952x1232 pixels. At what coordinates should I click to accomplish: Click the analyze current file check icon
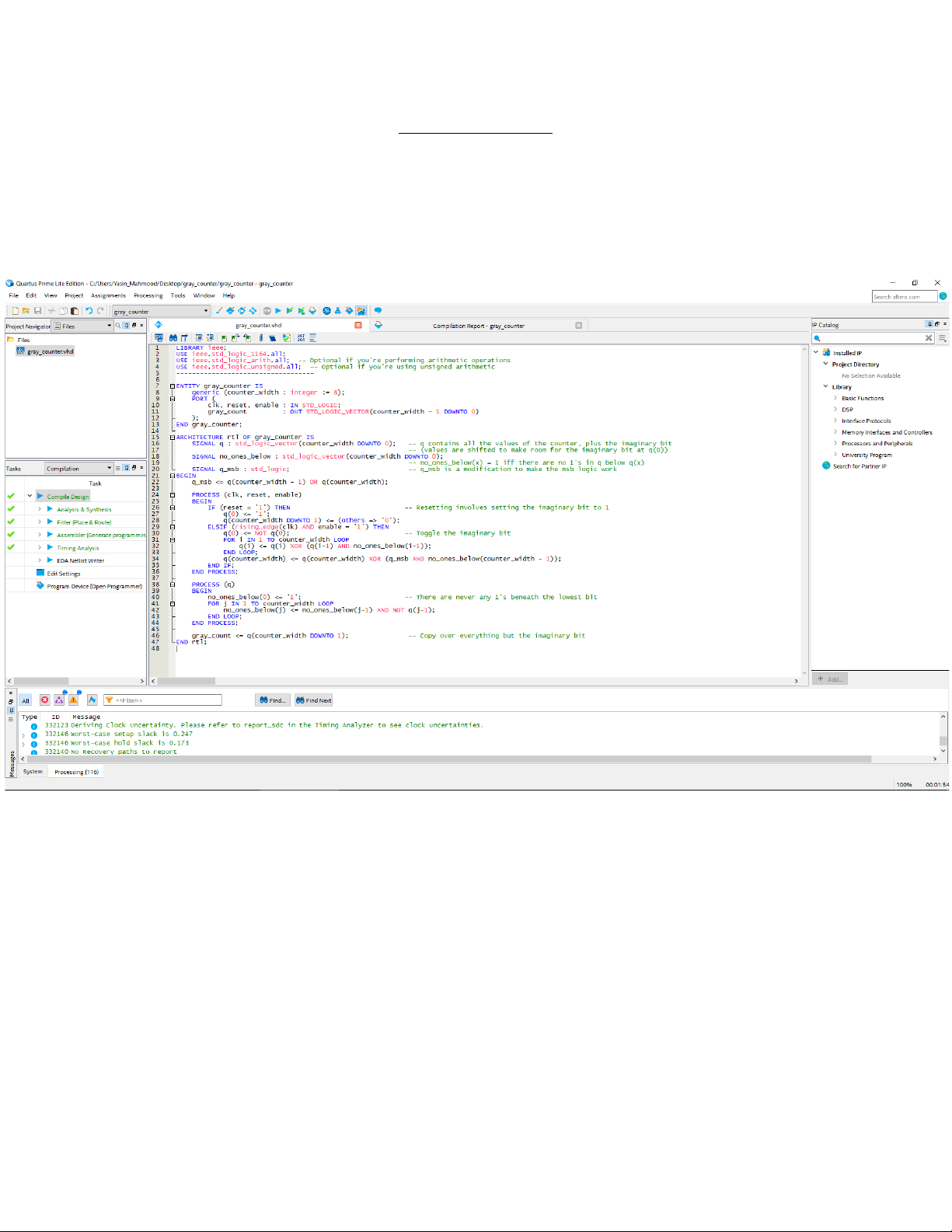(x=286, y=338)
